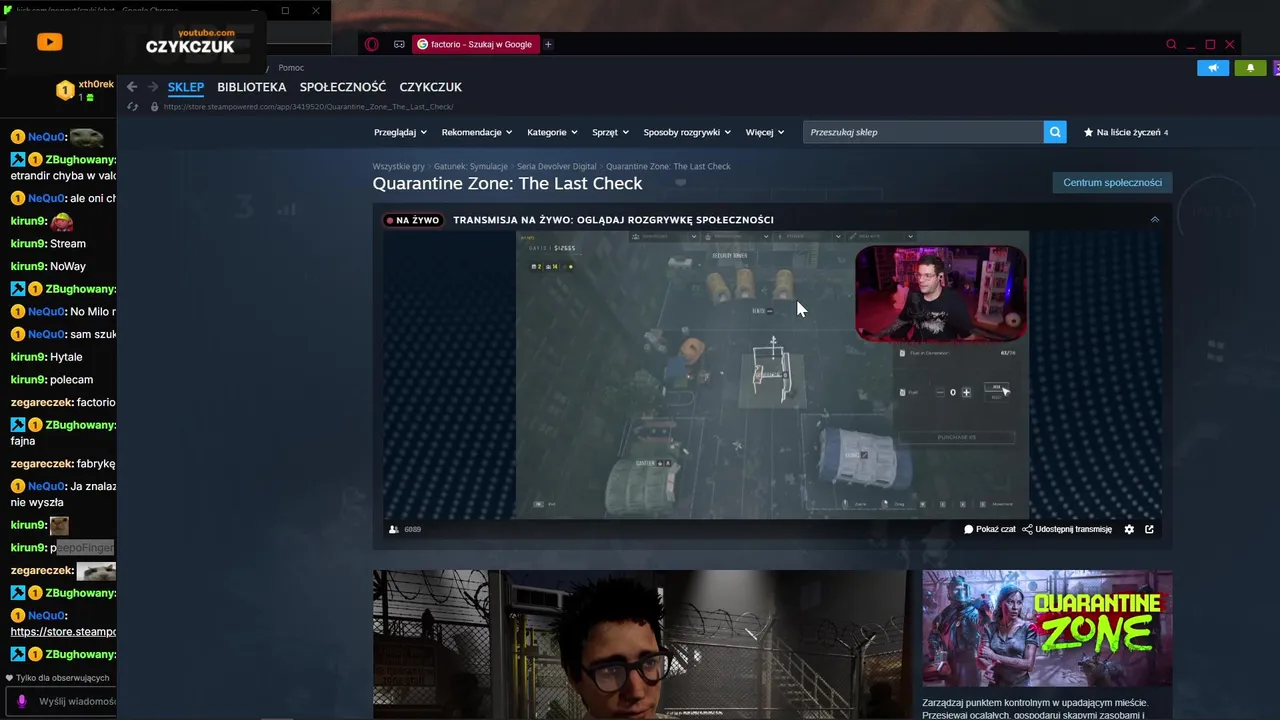Click the speech bubble Pokaż czat icon
This screenshot has height=720, width=1280.
click(968, 529)
